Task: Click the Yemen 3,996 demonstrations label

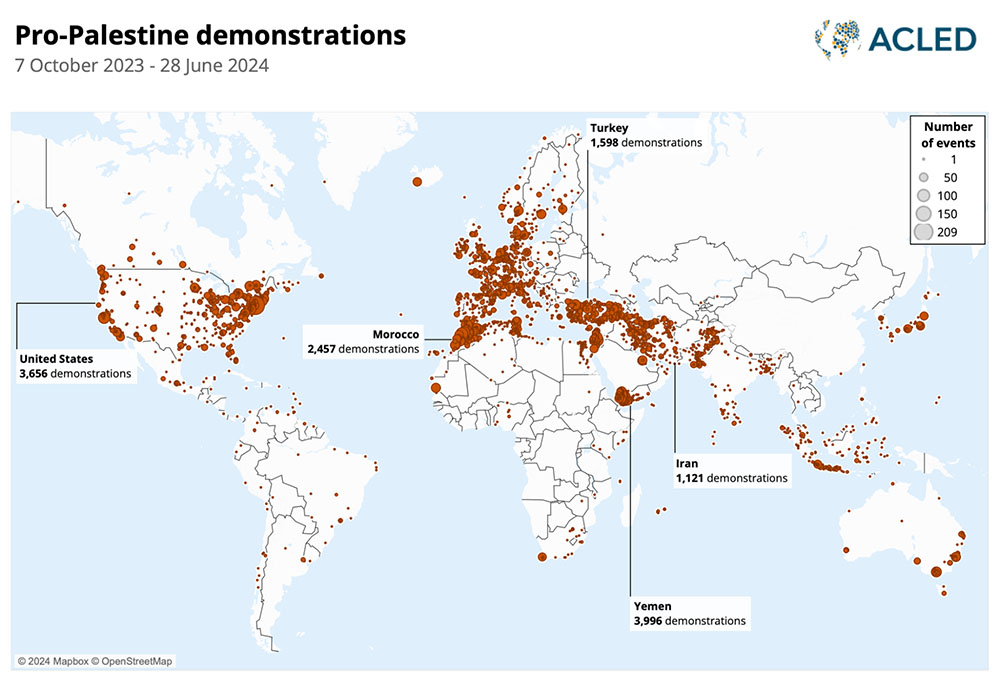Action: click(x=689, y=614)
